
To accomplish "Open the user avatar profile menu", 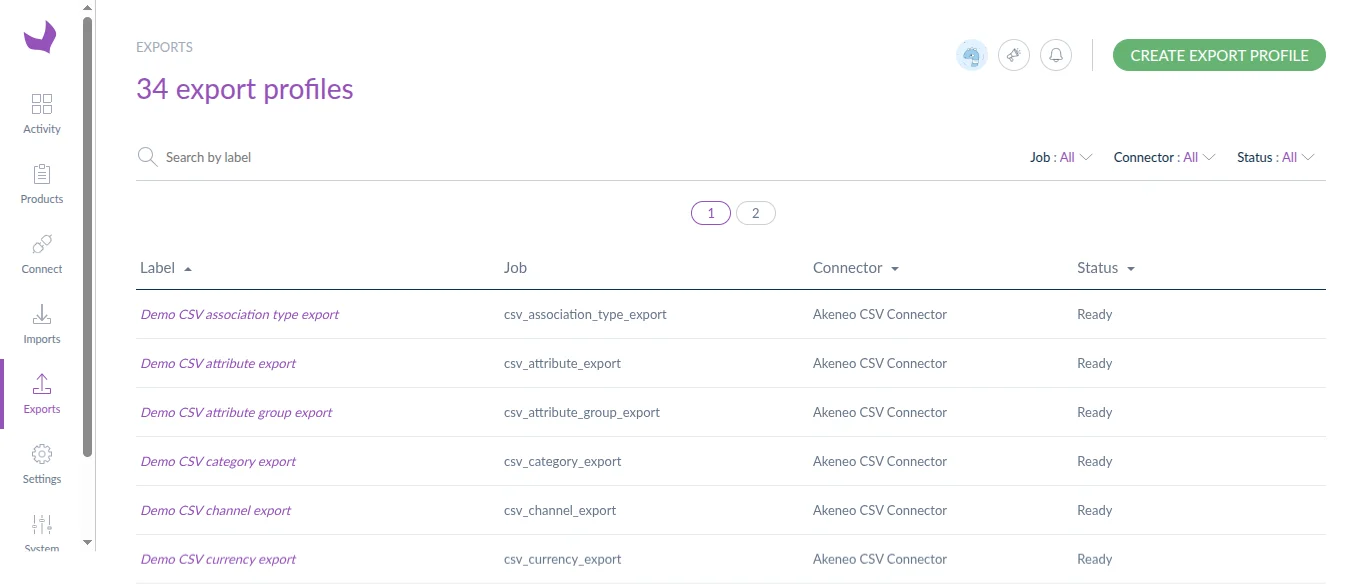I will coord(971,55).
